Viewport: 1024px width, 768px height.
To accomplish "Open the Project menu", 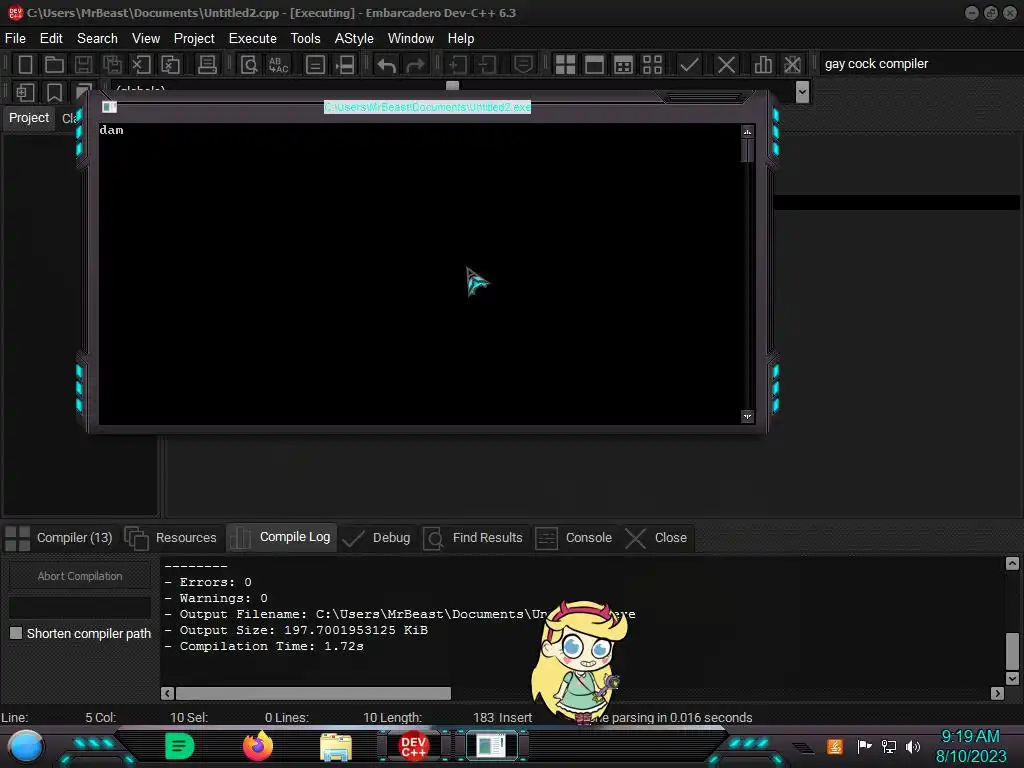I will click(194, 39).
